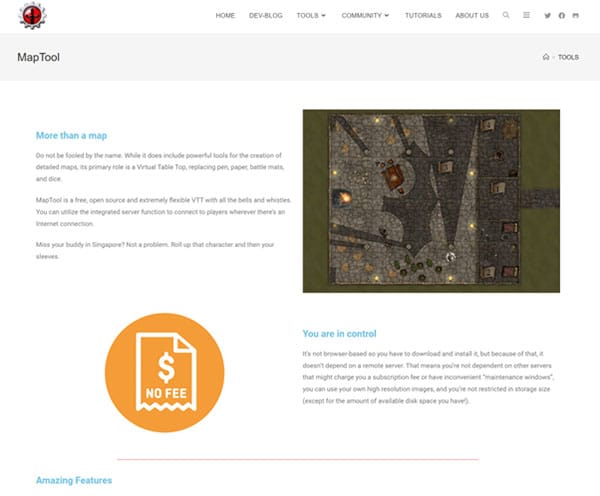Click the 'Amazing Features' heading
Viewport: 600px width, 496px height.
74,480
